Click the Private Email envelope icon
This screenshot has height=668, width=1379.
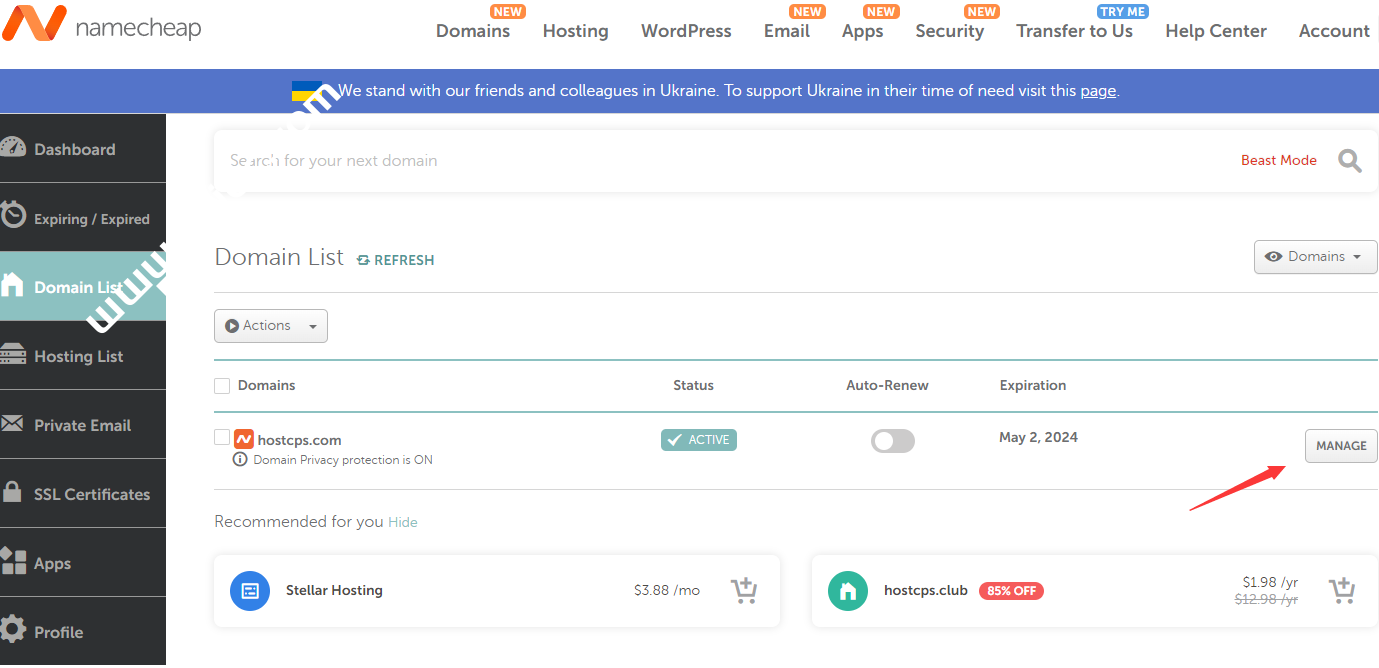tap(13, 424)
